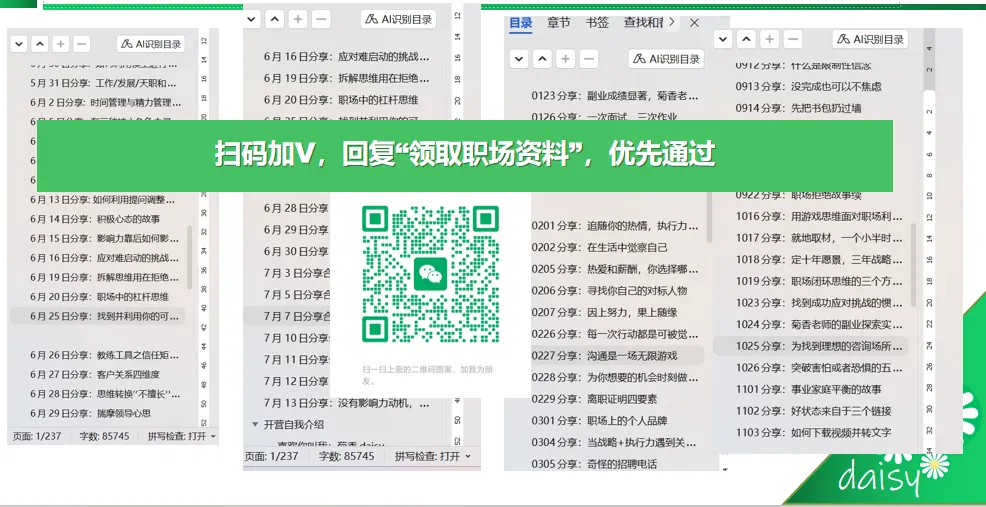
Task: Click the down chevron in the leftmost outline panel
Action: pyautogui.click(x=19, y=44)
